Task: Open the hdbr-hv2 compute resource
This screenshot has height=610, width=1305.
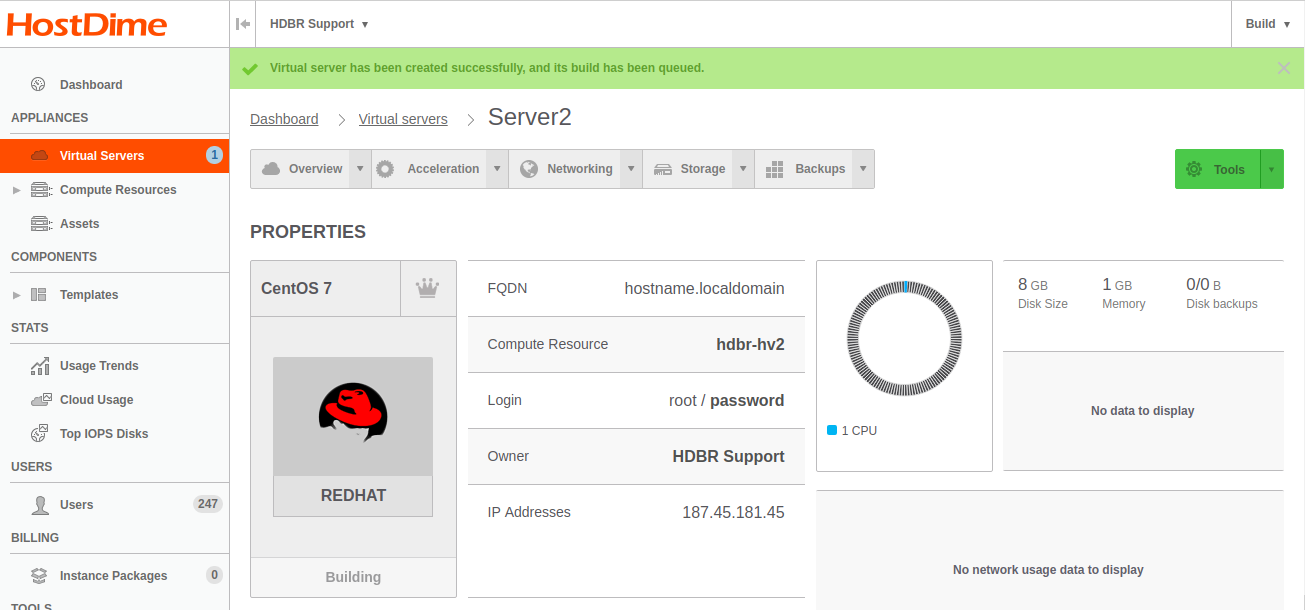Action: [750, 344]
